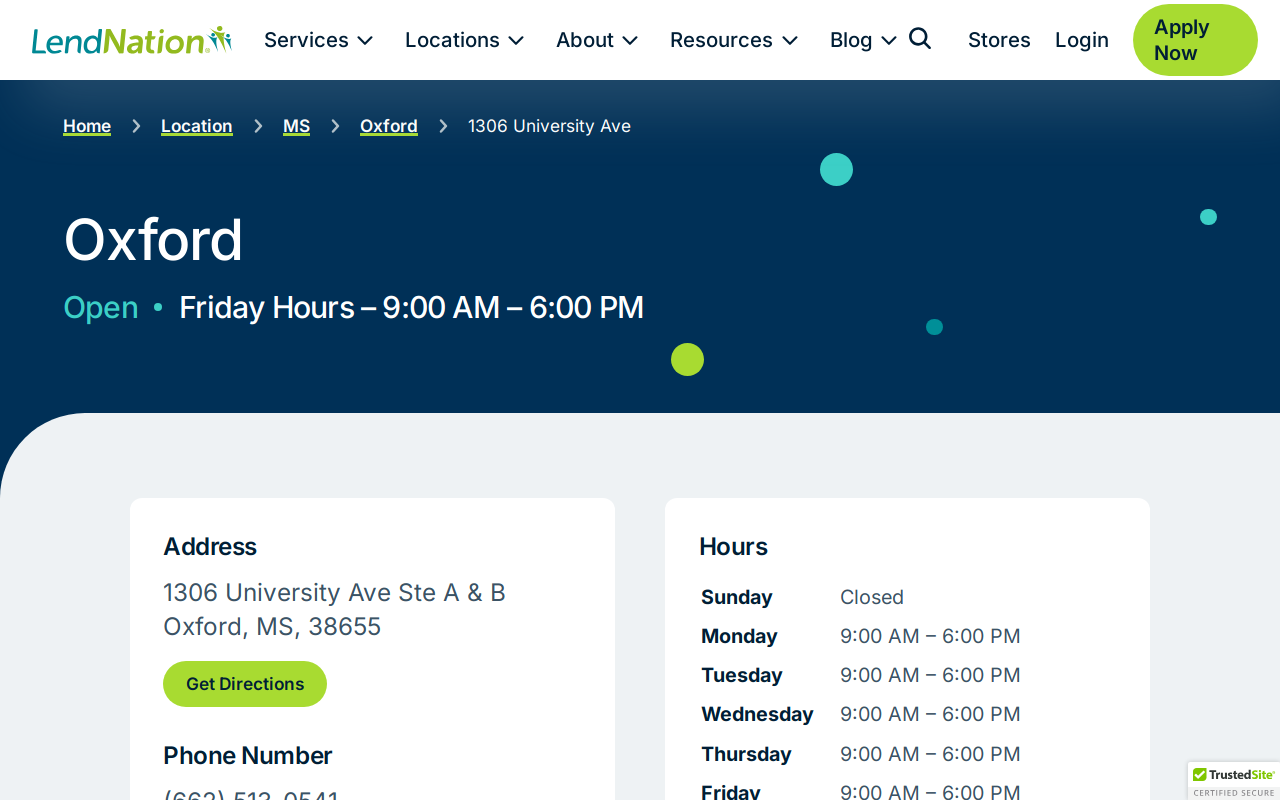Select the street address line text

click(334, 593)
